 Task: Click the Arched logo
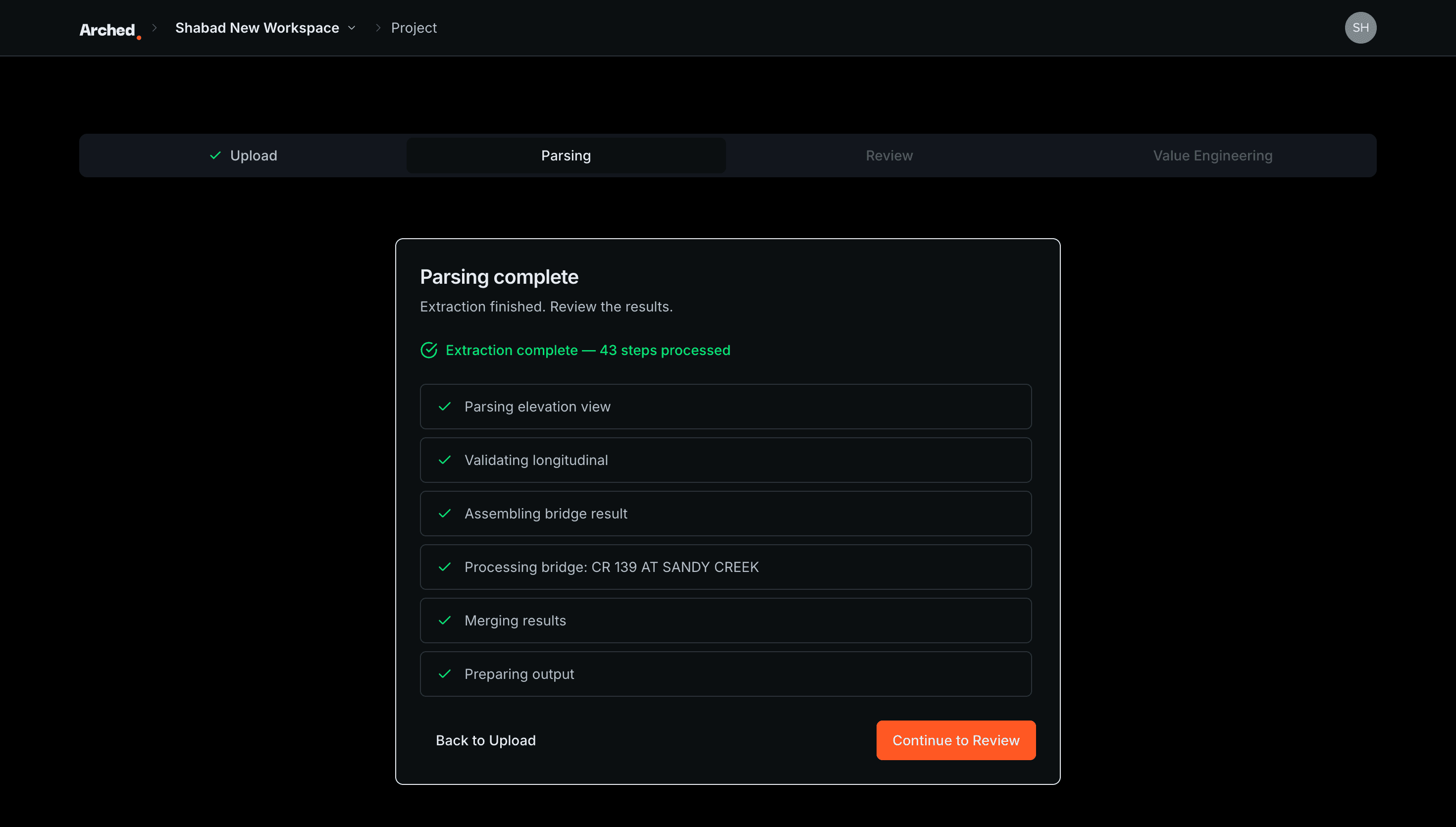coord(109,28)
